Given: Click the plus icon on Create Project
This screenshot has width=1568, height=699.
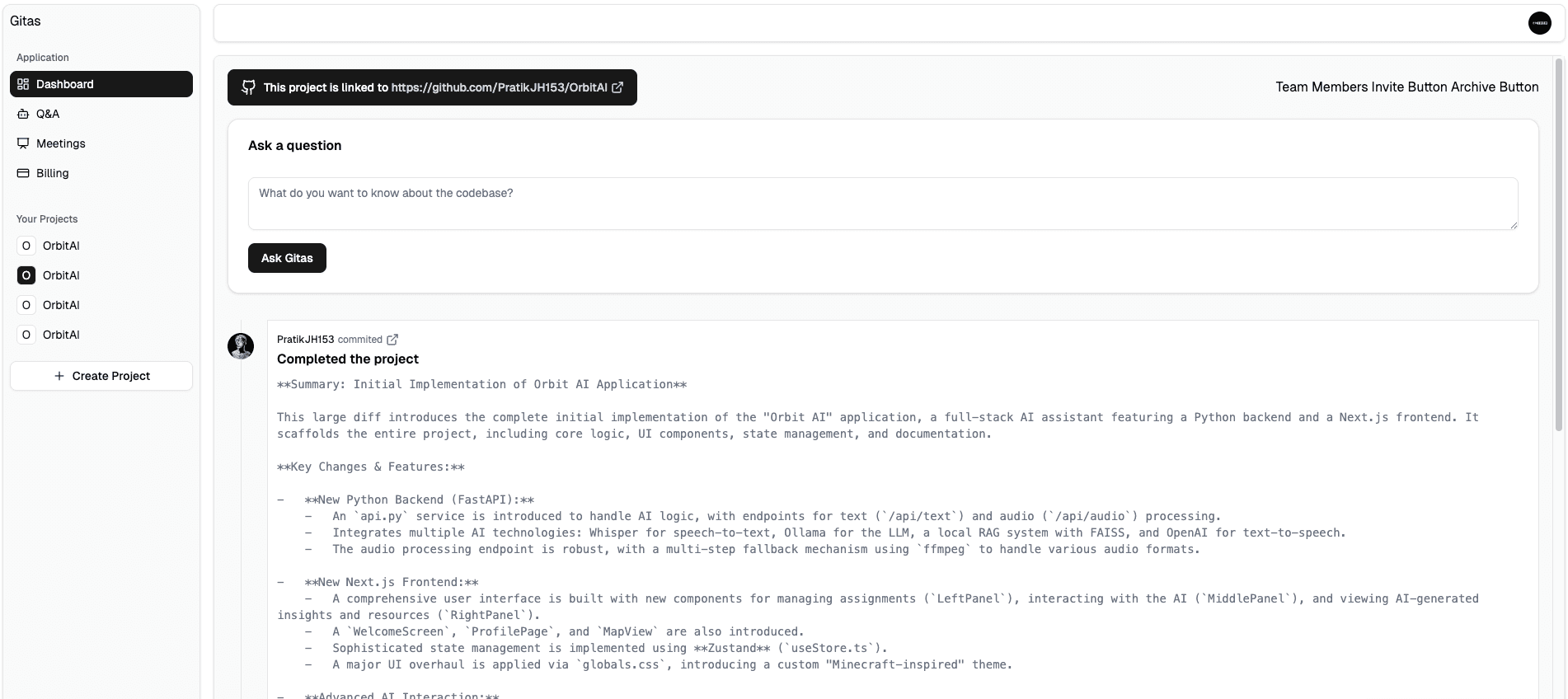Looking at the screenshot, I should pos(59,376).
